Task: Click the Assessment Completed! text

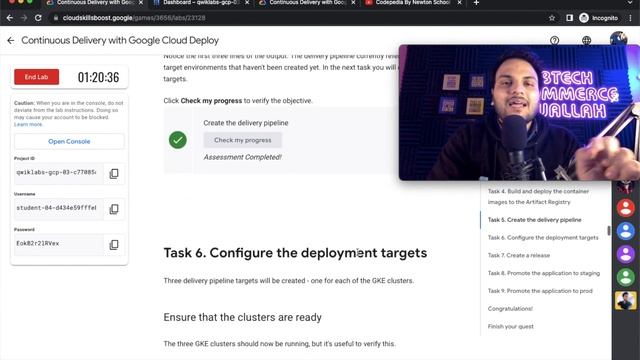Action: [242, 157]
